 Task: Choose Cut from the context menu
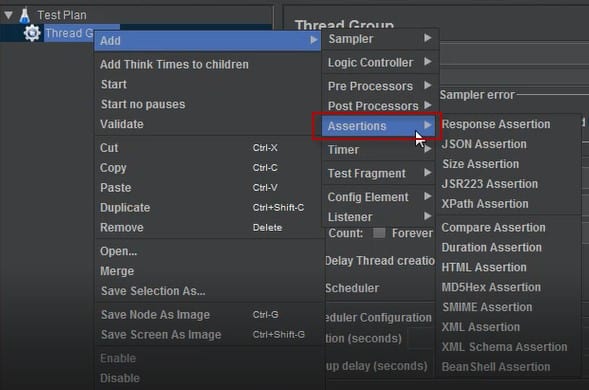pyautogui.click(x=208, y=148)
